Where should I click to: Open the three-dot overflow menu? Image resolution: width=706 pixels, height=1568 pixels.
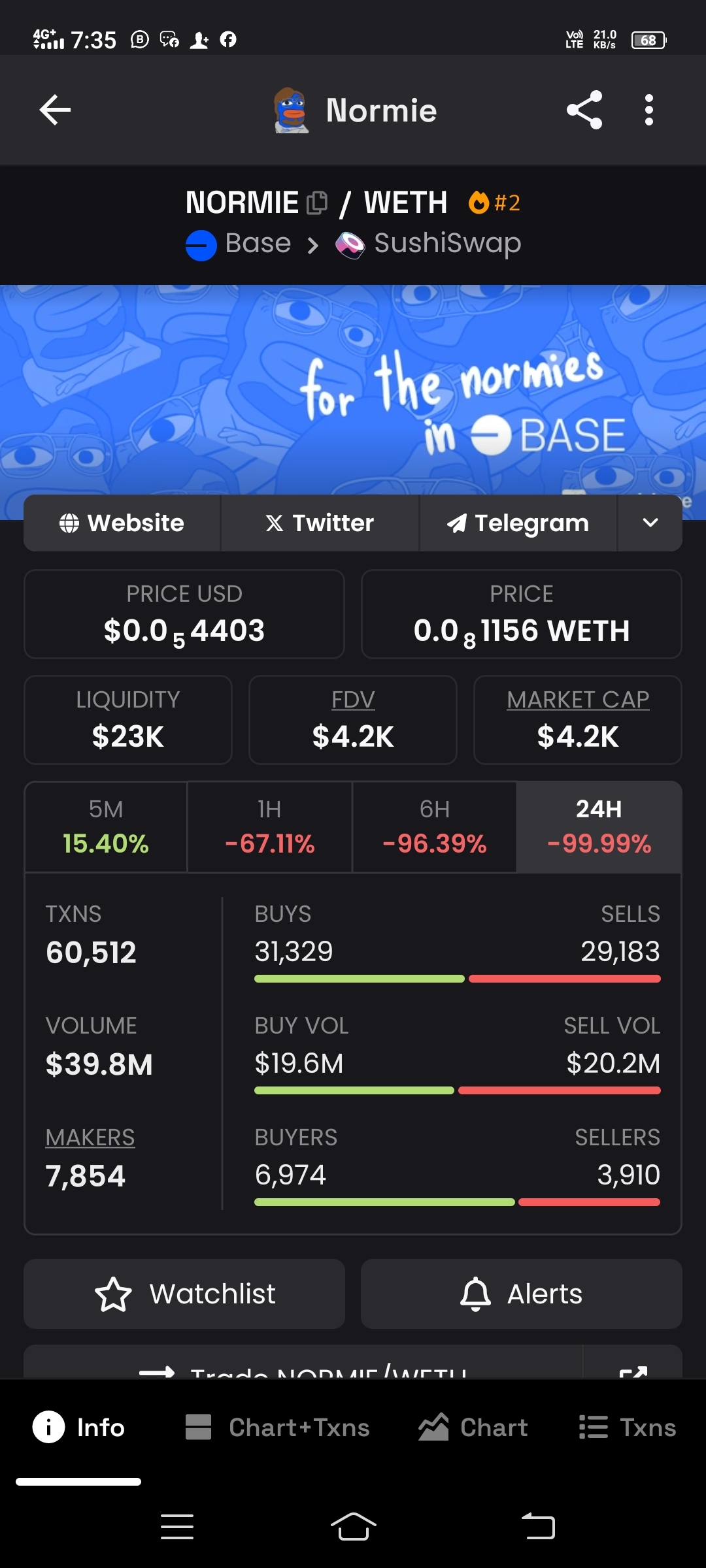pyautogui.click(x=648, y=110)
